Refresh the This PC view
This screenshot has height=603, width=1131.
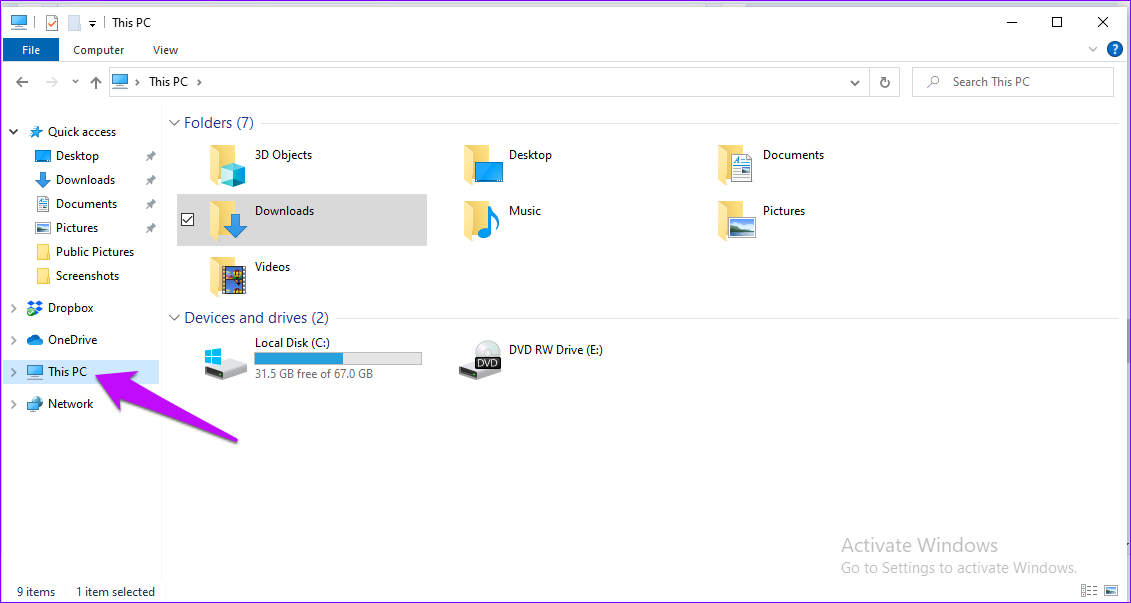pyautogui.click(x=884, y=82)
